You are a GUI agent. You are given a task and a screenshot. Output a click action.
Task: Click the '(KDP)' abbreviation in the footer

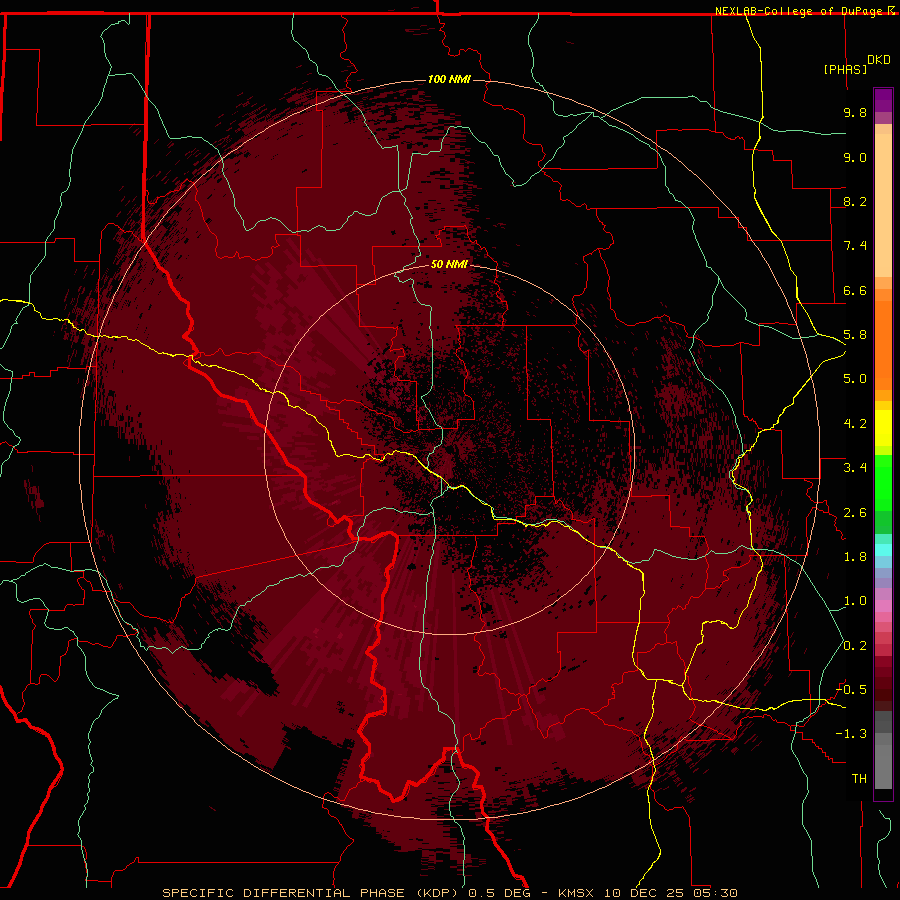tap(439, 893)
